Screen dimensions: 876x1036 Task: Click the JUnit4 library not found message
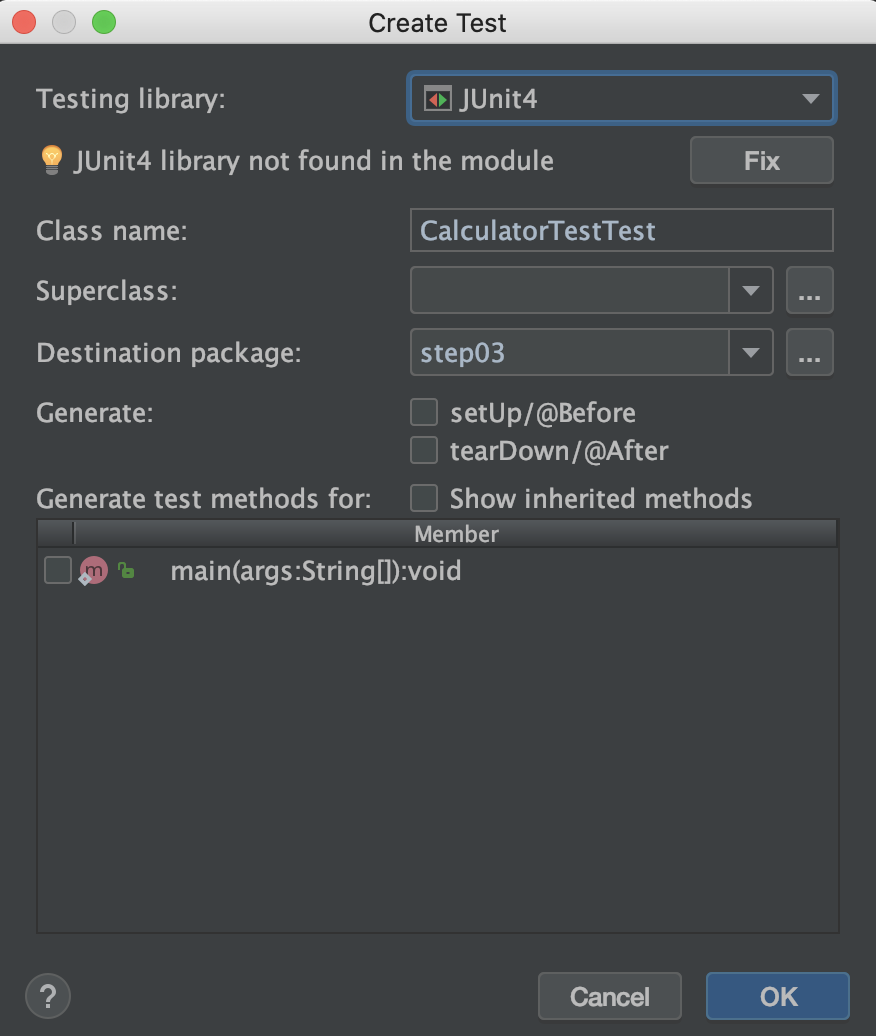tap(314, 161)
